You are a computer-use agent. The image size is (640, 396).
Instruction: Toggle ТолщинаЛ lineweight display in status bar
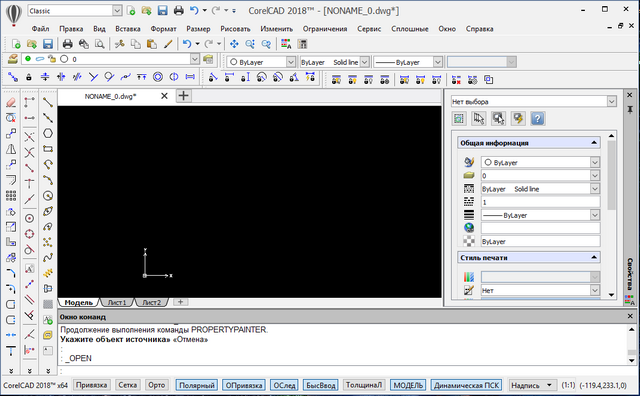364,385
